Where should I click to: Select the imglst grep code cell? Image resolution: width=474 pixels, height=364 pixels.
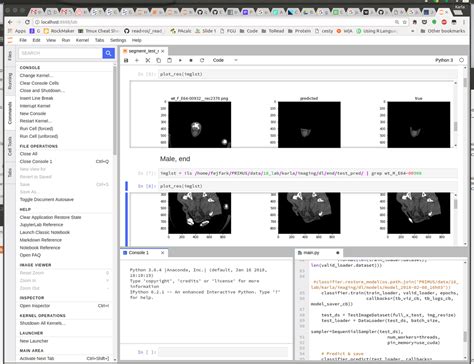point(308,173)
